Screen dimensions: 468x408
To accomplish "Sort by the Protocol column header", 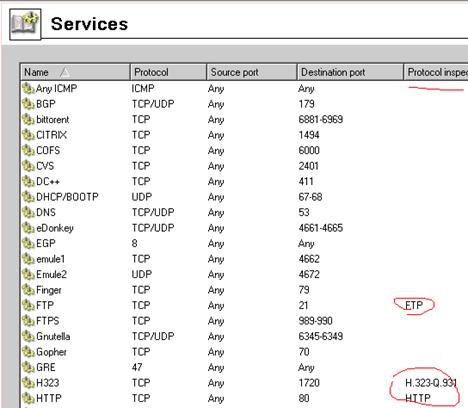I will 168,72.
